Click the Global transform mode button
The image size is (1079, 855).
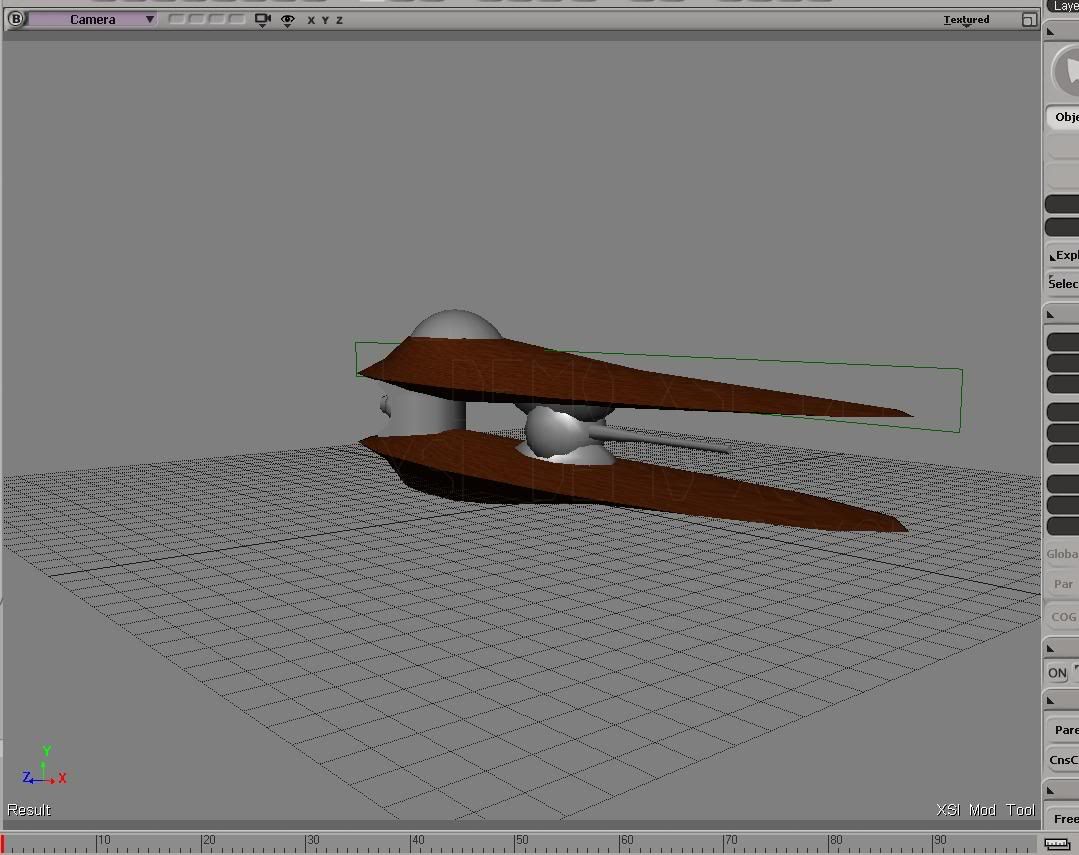(1062, 554)
